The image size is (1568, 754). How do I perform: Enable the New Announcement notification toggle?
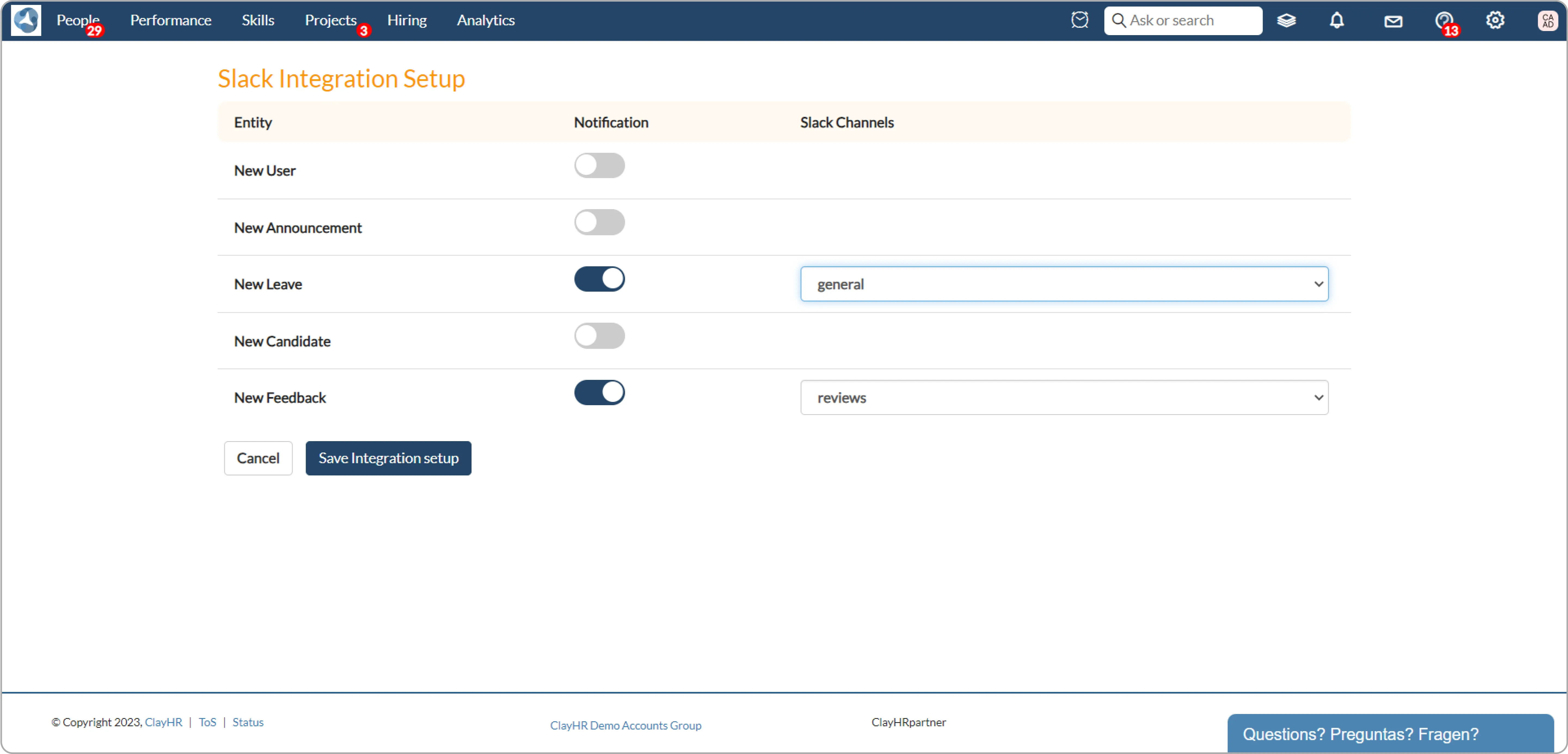[x=599, y=222]
